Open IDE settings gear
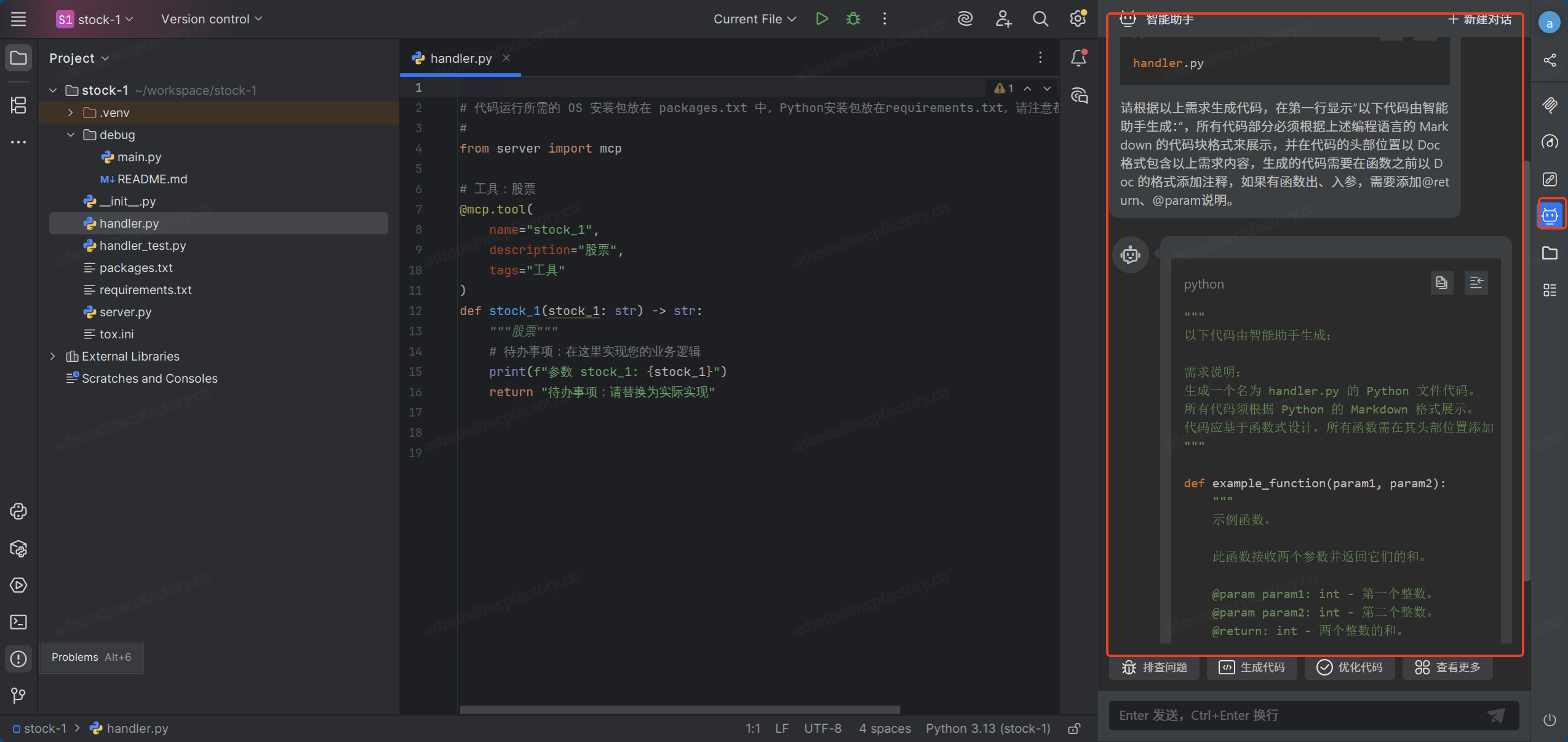This screenshot has height=742, width=1568. 1078,19
